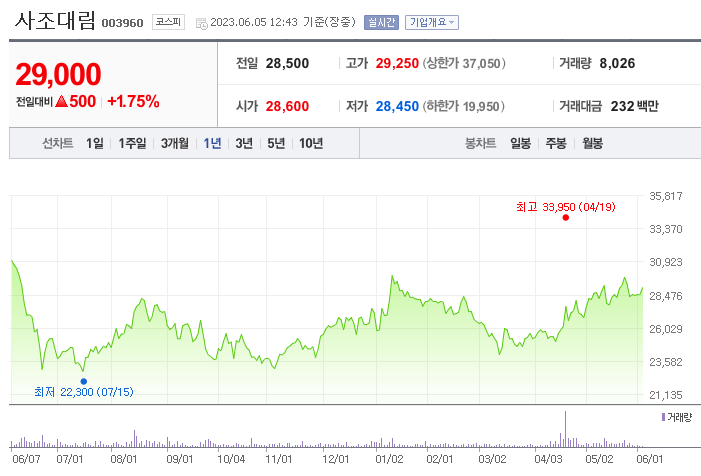Image resolution: width=701 pixels, height=476 pixels.
Task: Select the 1주일 line chart tab
Action: 132,143
